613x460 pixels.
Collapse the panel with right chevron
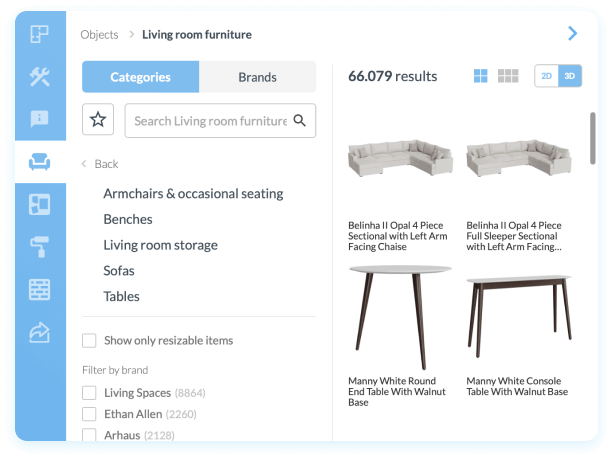pyautogui.click(x=572, y=34)
